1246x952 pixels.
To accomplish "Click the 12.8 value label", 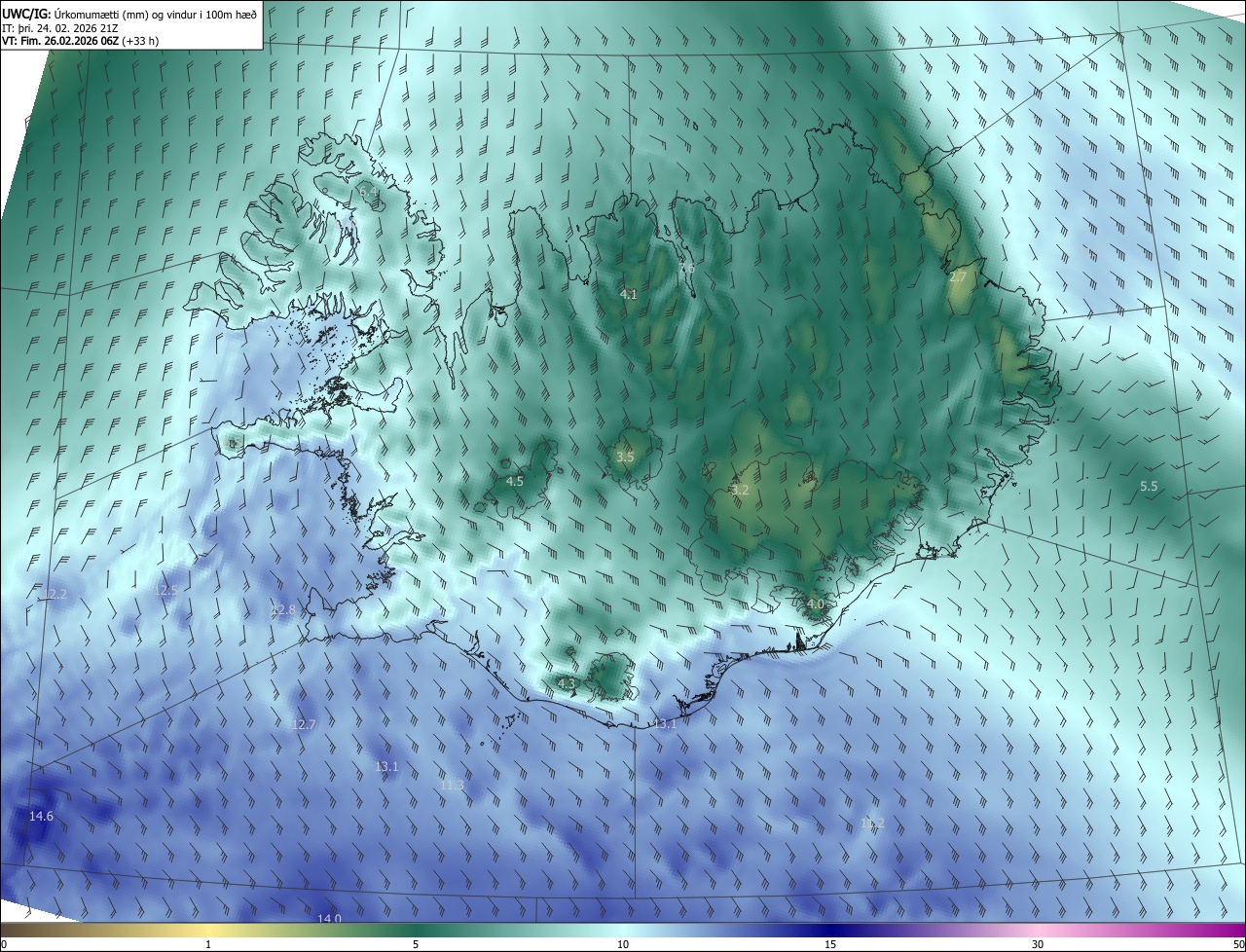I will coord(282,610).
